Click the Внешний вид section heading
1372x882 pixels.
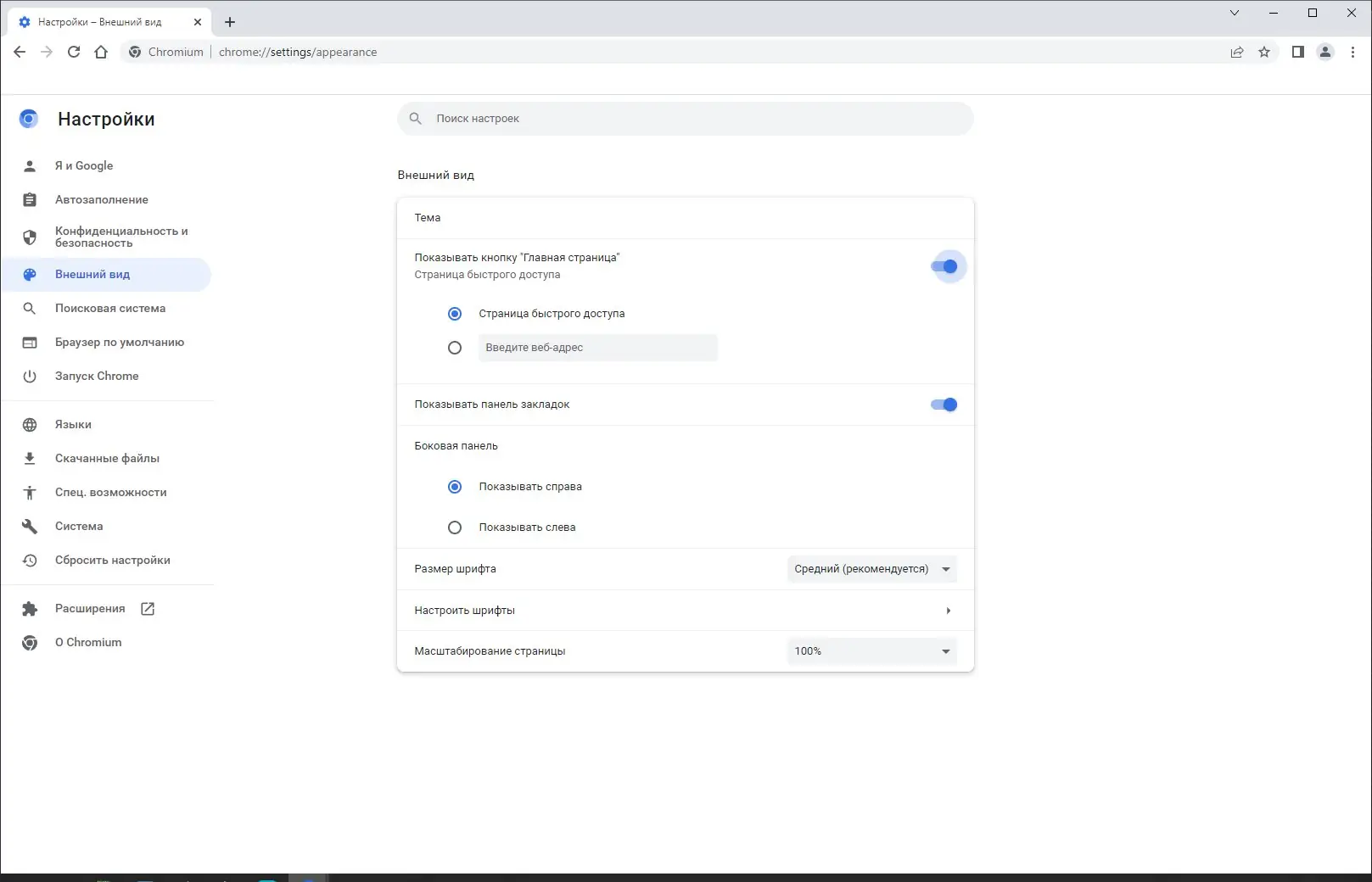(436, 176)
